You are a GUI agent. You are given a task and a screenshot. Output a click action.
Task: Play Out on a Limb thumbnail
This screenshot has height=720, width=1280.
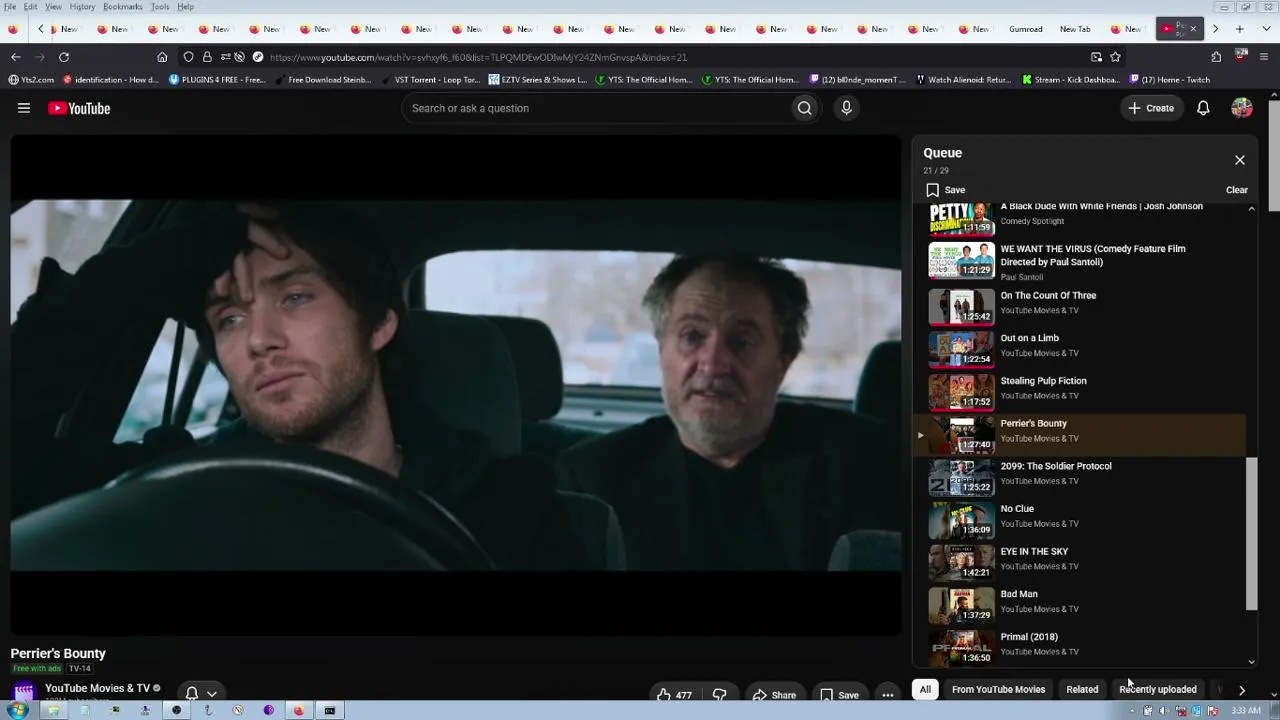point(961,349)
